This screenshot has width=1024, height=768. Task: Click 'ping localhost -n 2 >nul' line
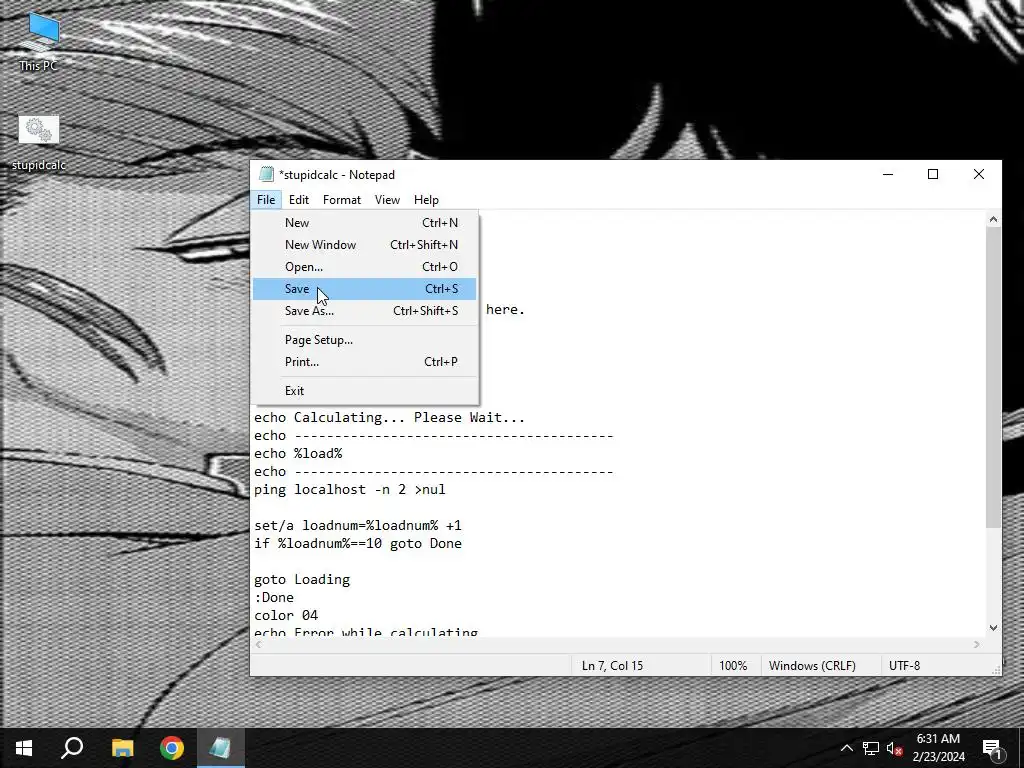(350, 489)
